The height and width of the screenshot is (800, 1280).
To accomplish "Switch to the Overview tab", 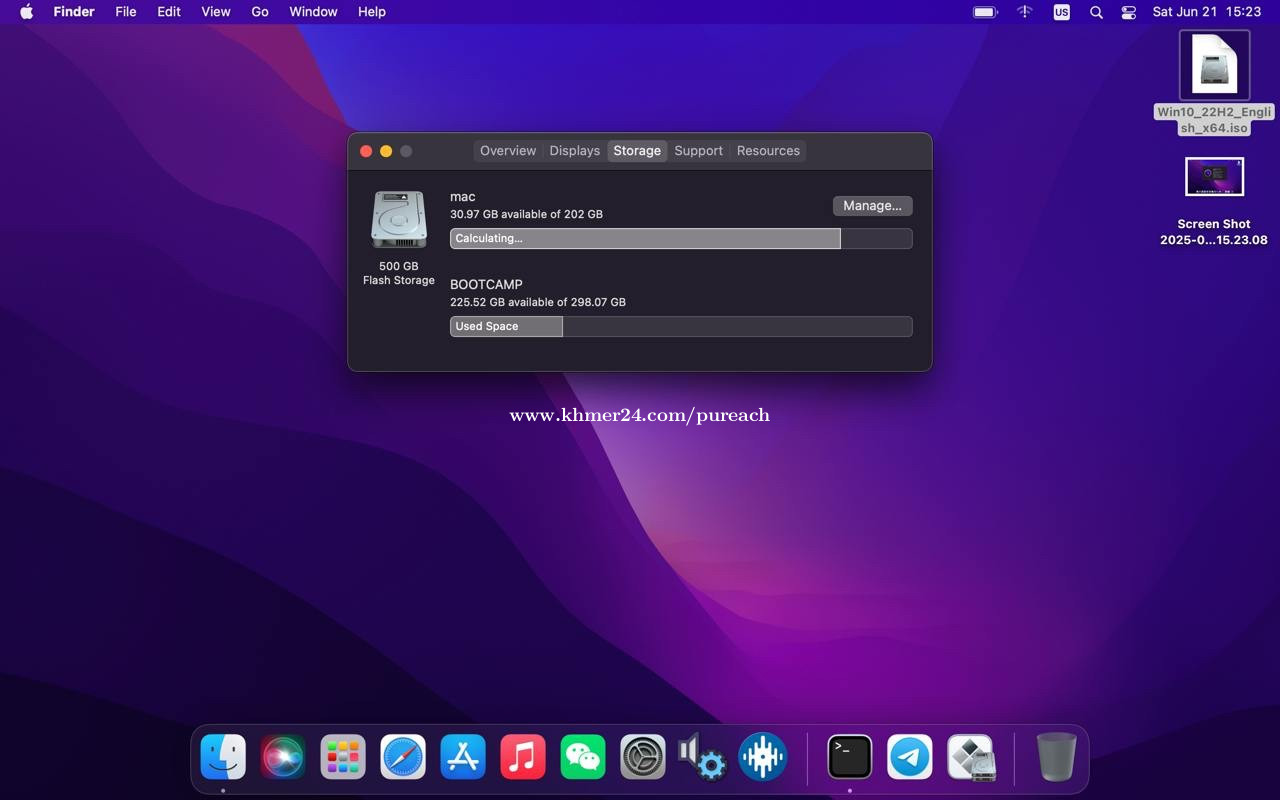I will click(508, 151).
